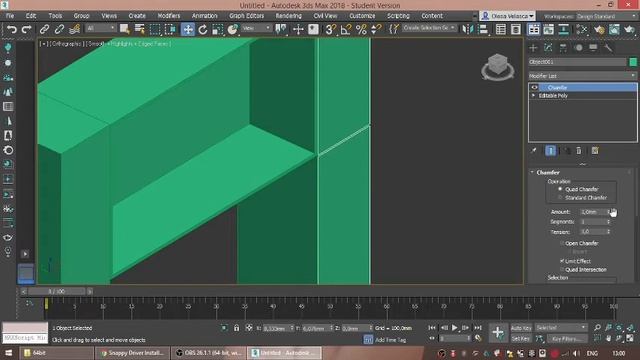Viewport: 640px width, 360px height.
Task: Enable the Open Chamfer checkbox
Action: (562, 243)
